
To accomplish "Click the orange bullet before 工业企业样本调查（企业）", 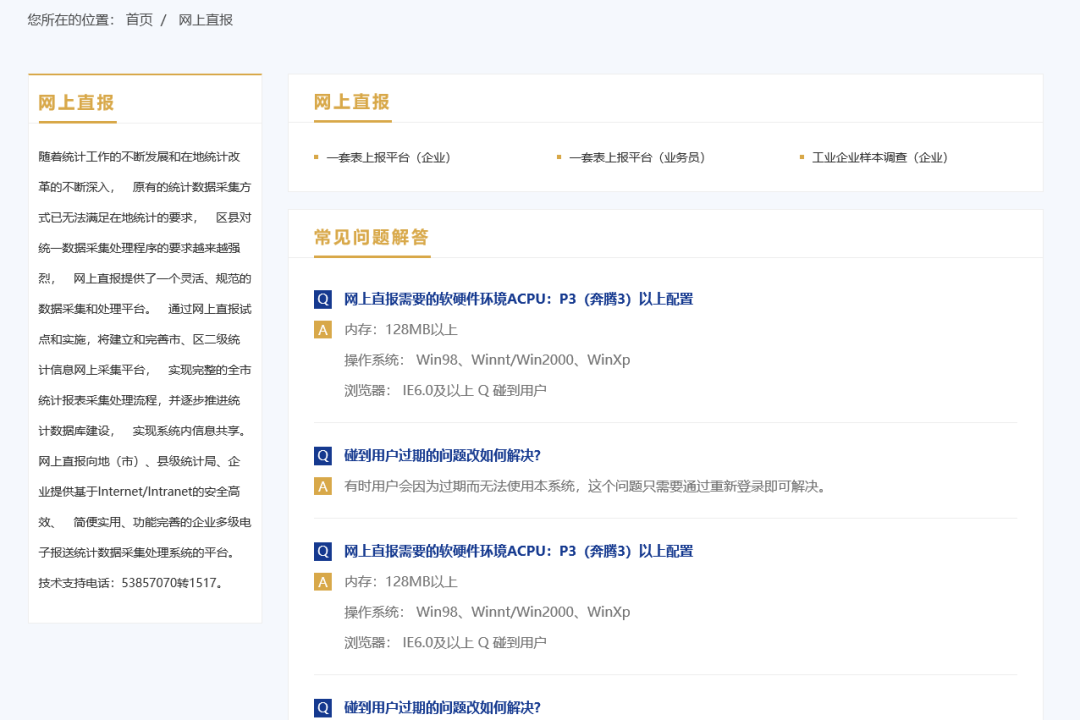I will (x=801, y=156).
